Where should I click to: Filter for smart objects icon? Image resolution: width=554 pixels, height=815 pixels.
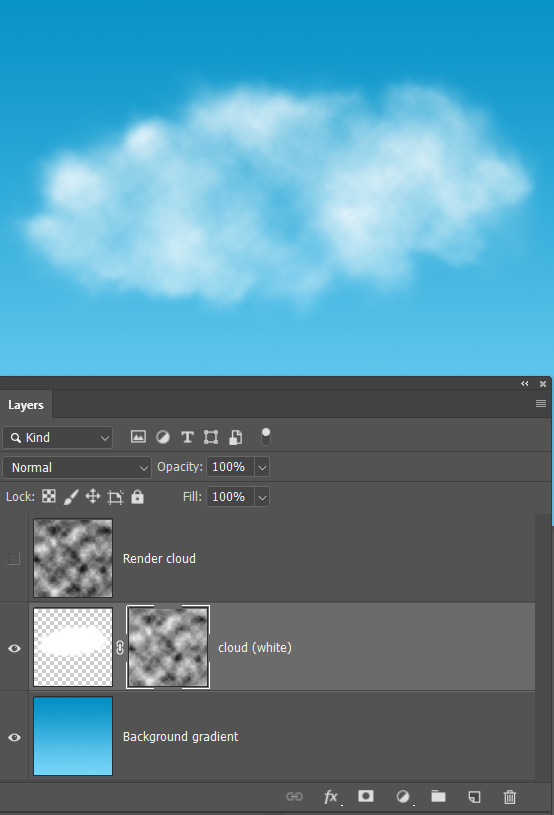[x=235, y=437]
